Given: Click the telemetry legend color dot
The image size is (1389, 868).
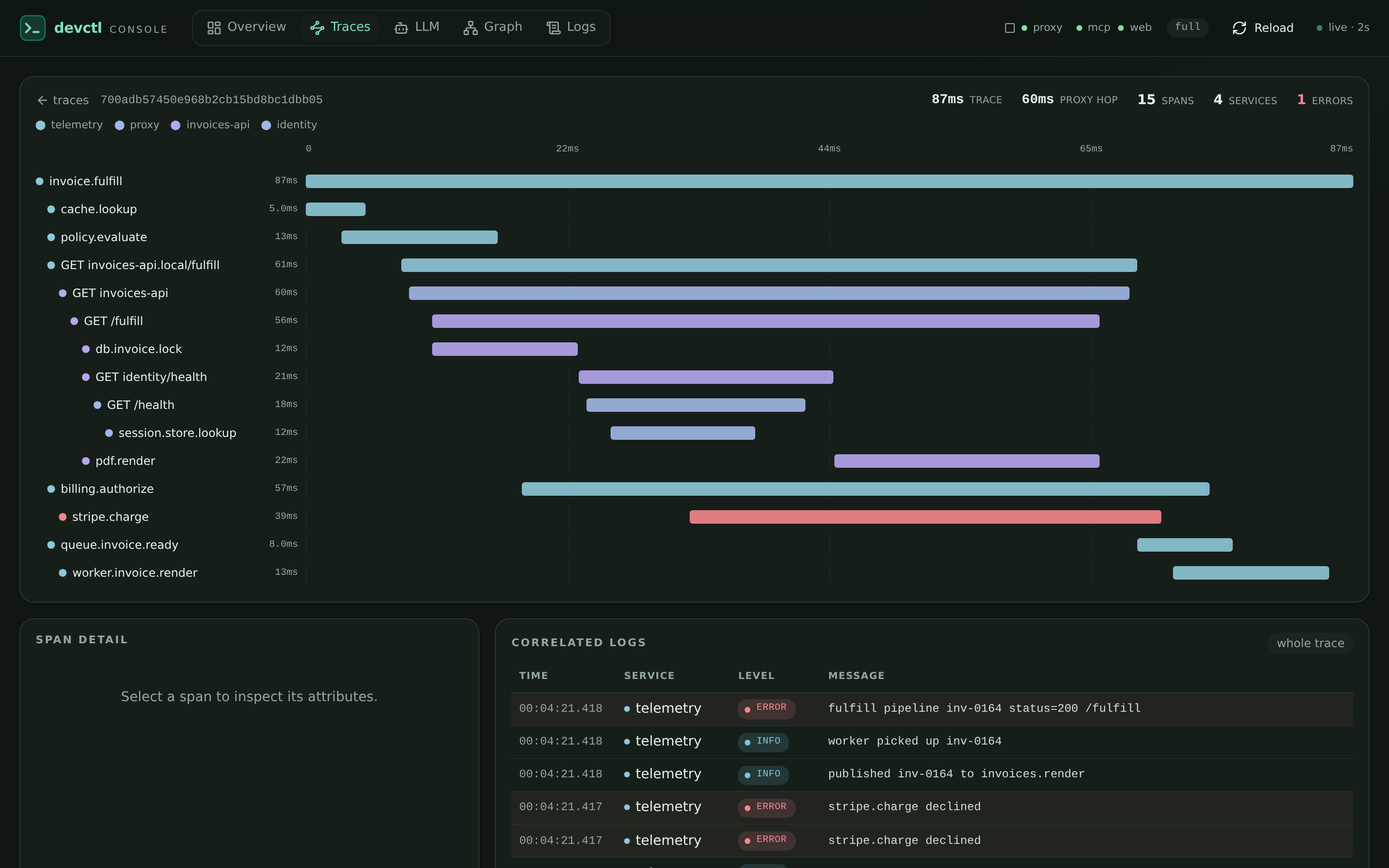Looking at the screenshot, I should click(x=40, y=125).
